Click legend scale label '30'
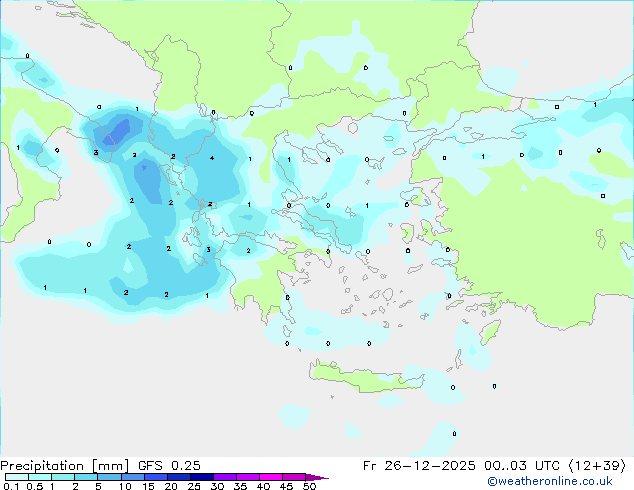The height and width of the screenshot is (490, 634). 218,486
